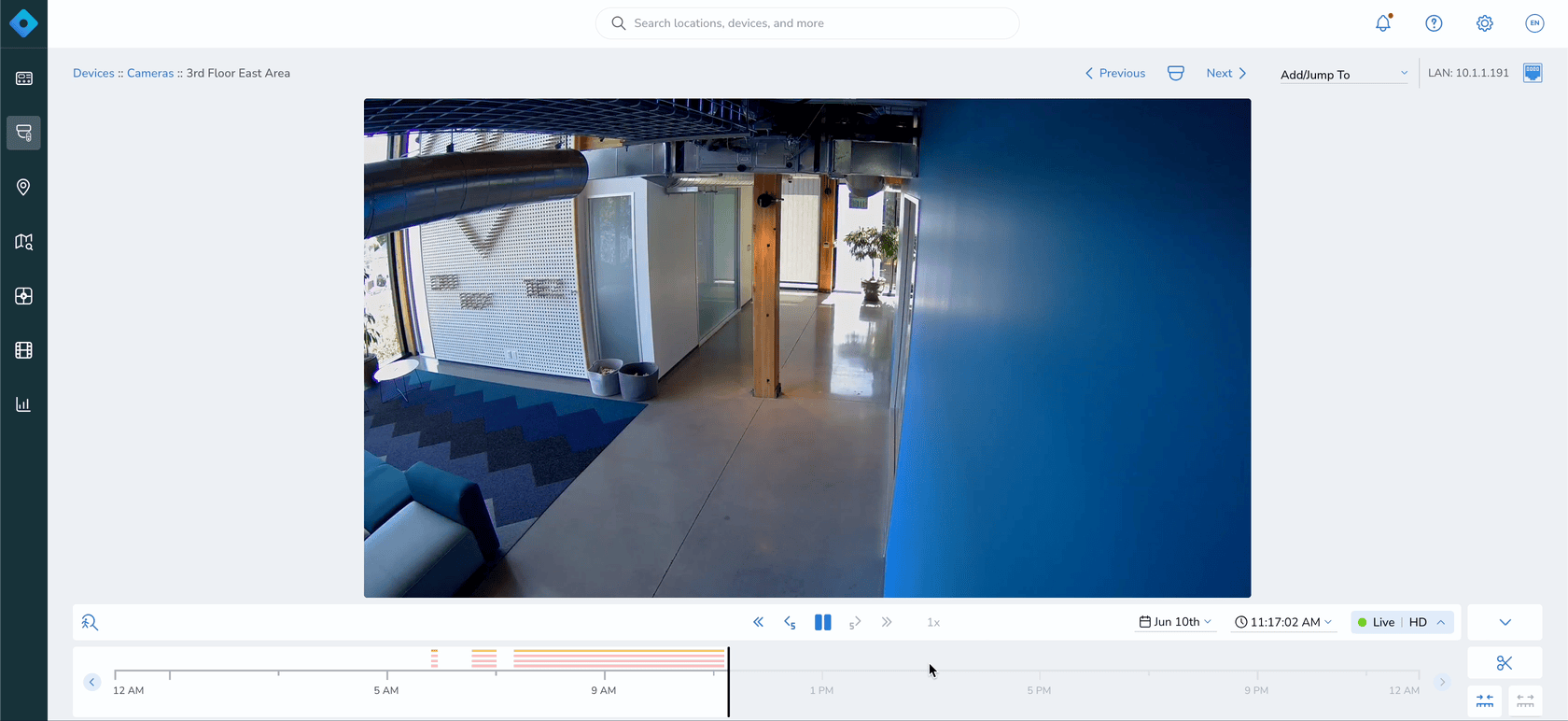Image resolution: width=1568 pixels, height=721 pixels.
Task: Open the analytics chart sidebar icon
Action: pyautogui.click(x=23, y=404)
